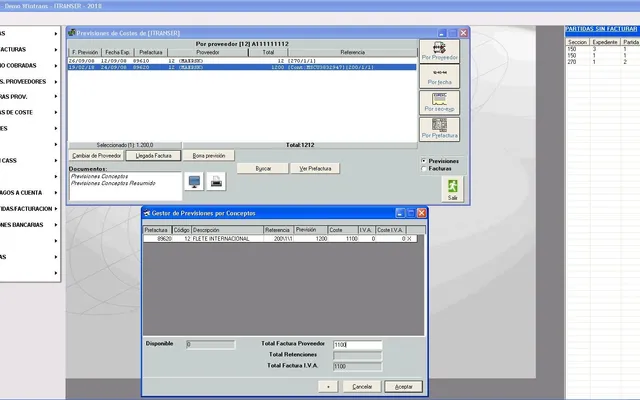Image resolution: width=640 pixels, height=400 pixels.
Task: Sort by Total header in the Previsiones de Costes list
Action: [x=268, y=52]
